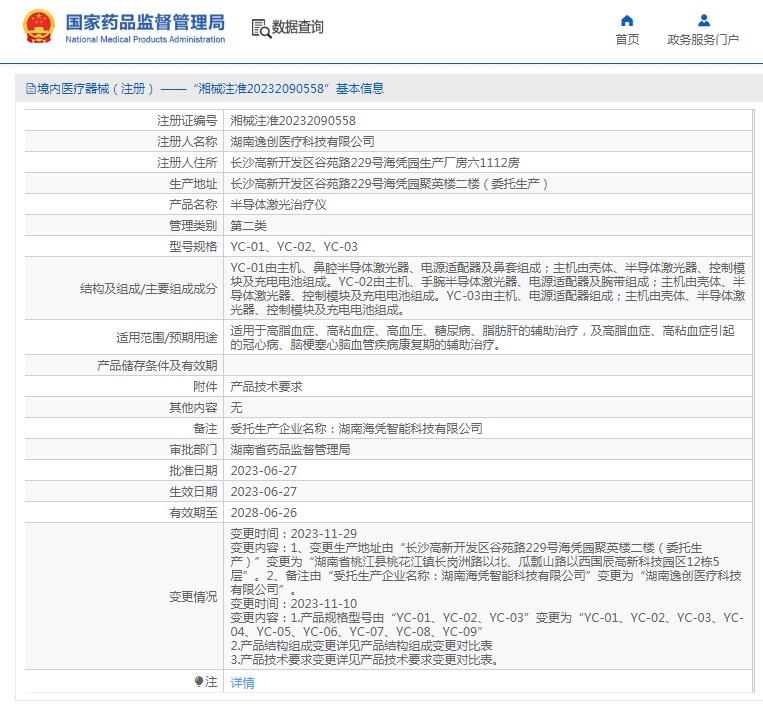The image size is (763, 704).
Task: Click attachment value 产品技术要求
Action: (266, 387)
